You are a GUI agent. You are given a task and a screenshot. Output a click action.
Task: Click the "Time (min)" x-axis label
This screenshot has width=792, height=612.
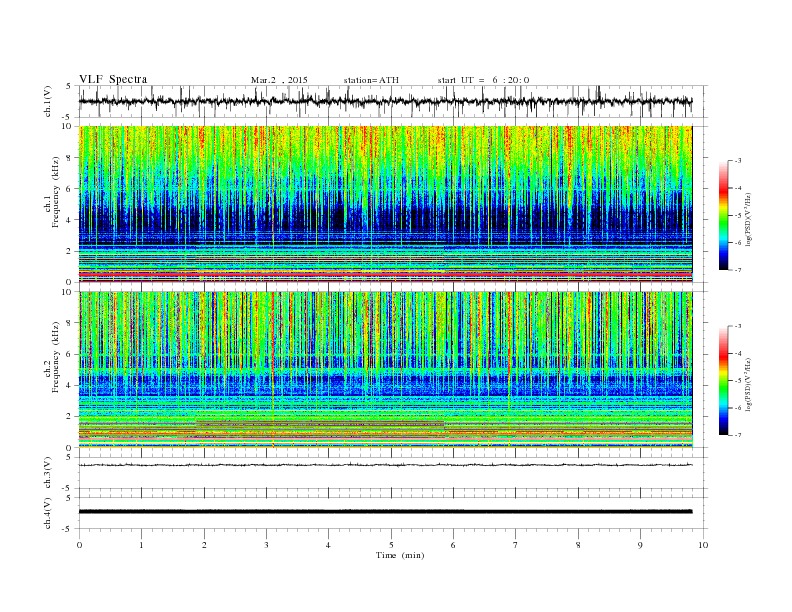(400, 555)
